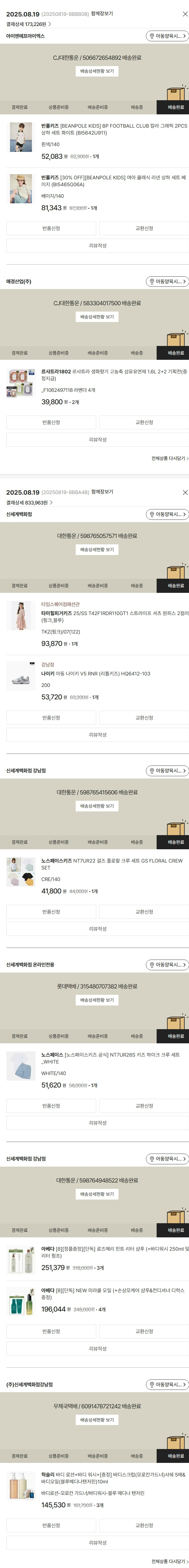
Task: Write a review for the 아베다 order
Action: click(x=98, y=1349)
